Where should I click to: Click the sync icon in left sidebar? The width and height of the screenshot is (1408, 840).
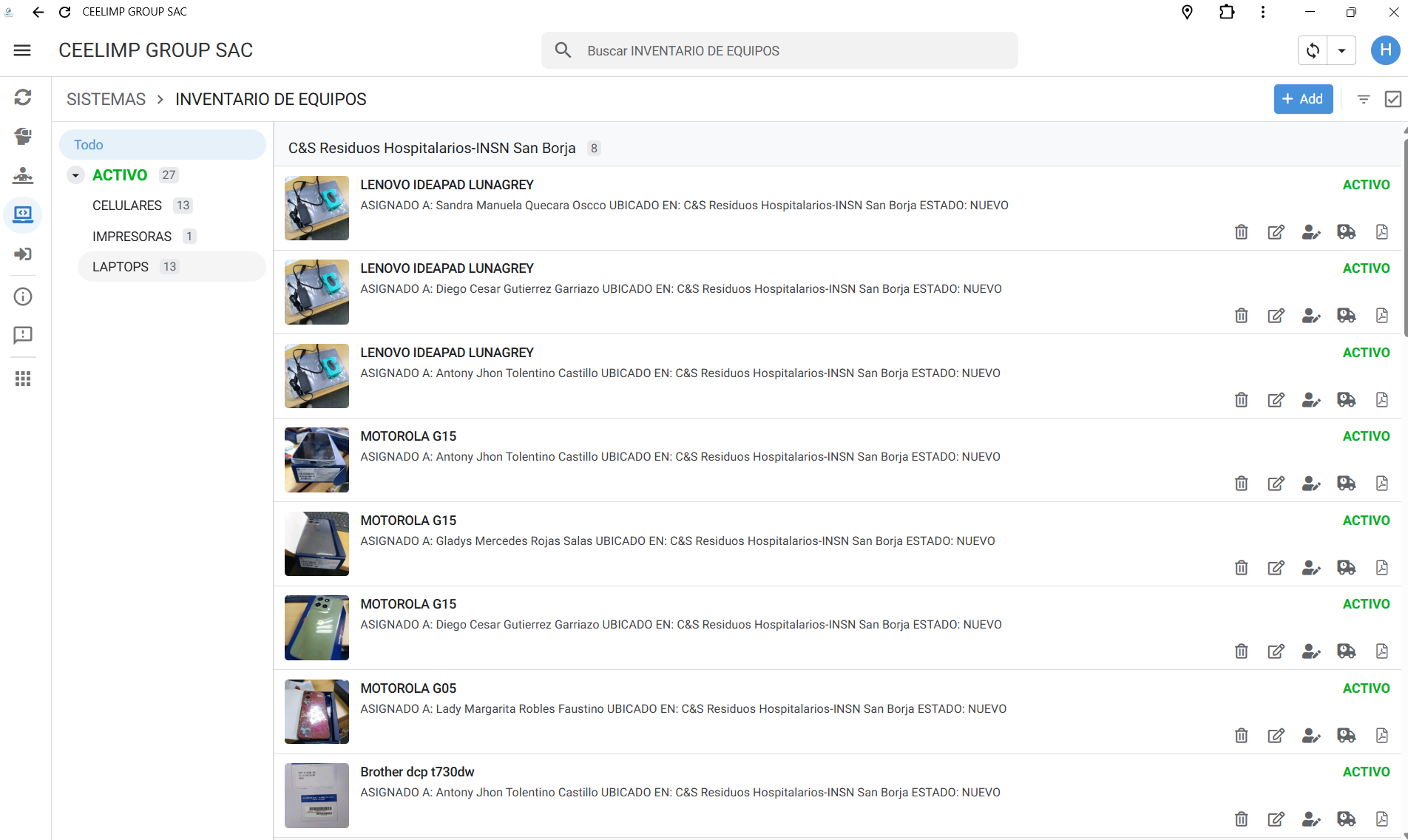coord(23,98)
